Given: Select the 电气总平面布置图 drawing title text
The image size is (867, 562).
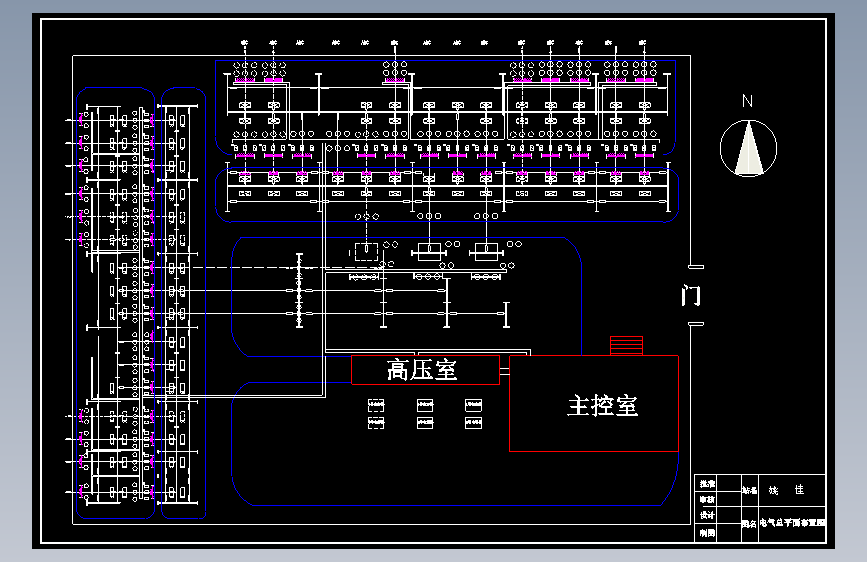Looking at the screenshot, I should pyautogui.click(x=792, y=523).
